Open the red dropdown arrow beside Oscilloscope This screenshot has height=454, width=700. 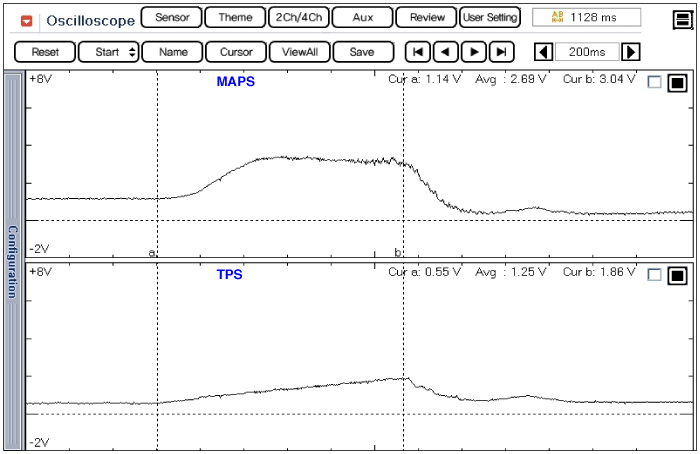pyautogui.click(x=27, y=21)
